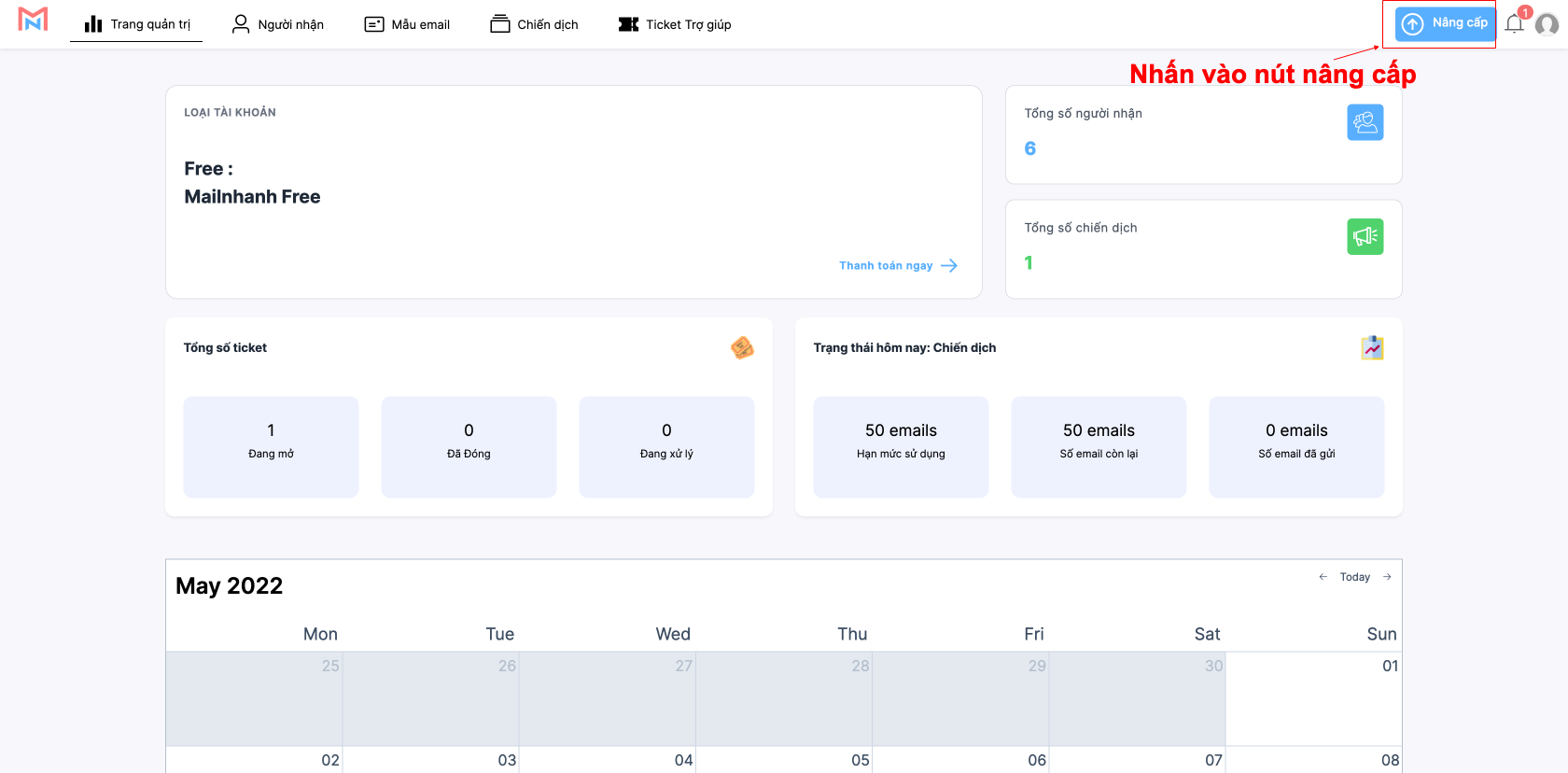This screenshot has width=1568, height=773.
Task: Select the Đang mở ticket card
Action: 271,446
